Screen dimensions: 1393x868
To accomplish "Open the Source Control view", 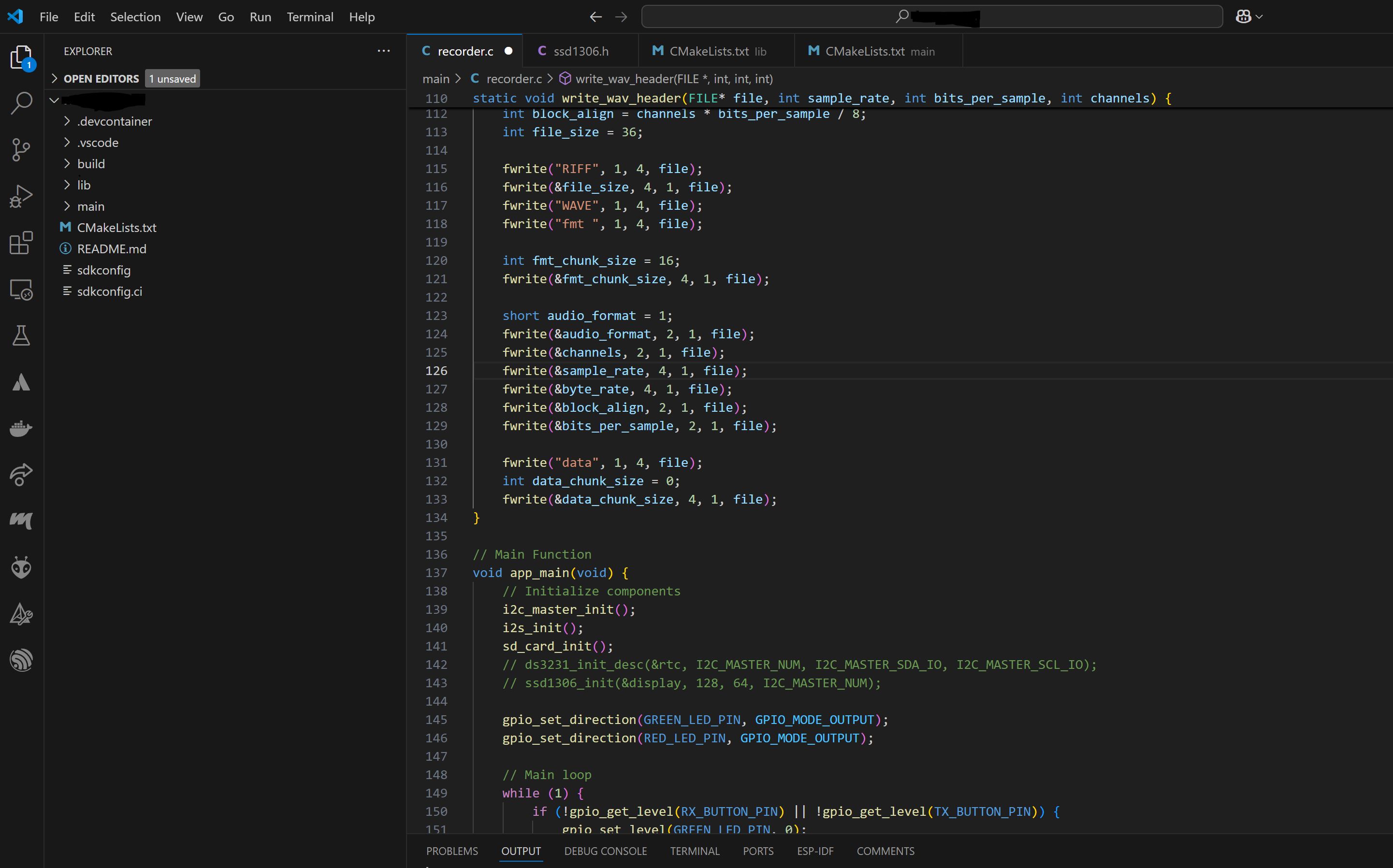I will [x=21, y=150].
